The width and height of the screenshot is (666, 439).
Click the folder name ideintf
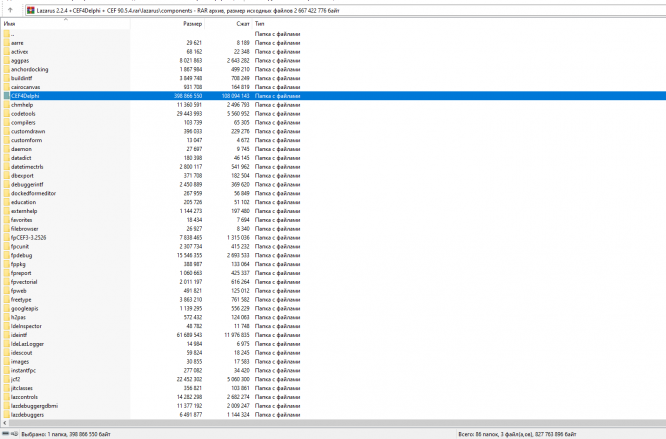point(19,335)
